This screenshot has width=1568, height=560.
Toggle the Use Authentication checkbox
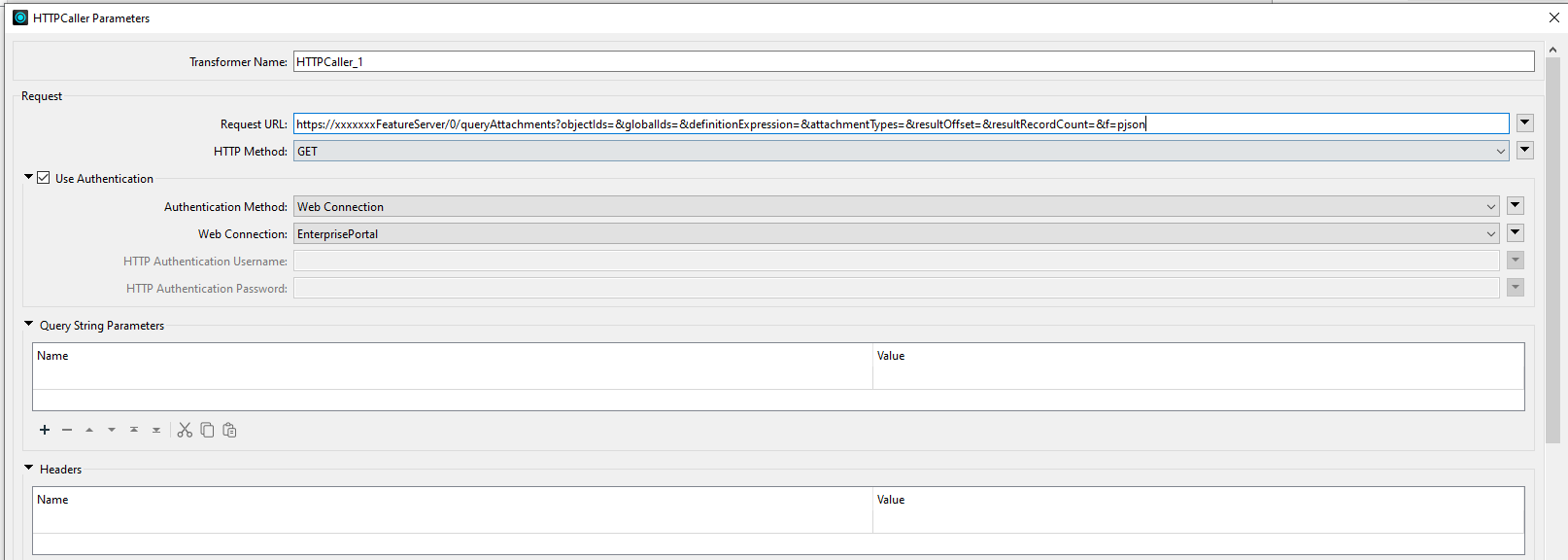click(x=44, y=178)
